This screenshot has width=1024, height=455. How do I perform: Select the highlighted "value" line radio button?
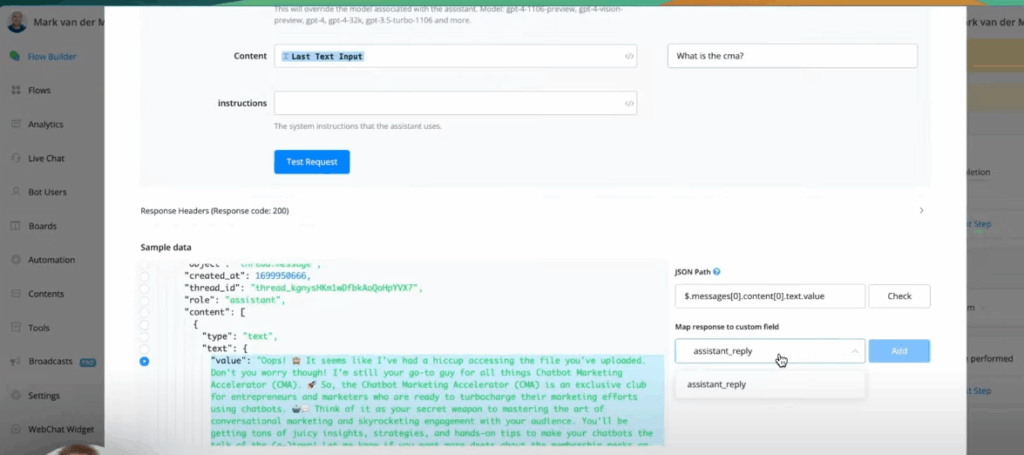144,360
